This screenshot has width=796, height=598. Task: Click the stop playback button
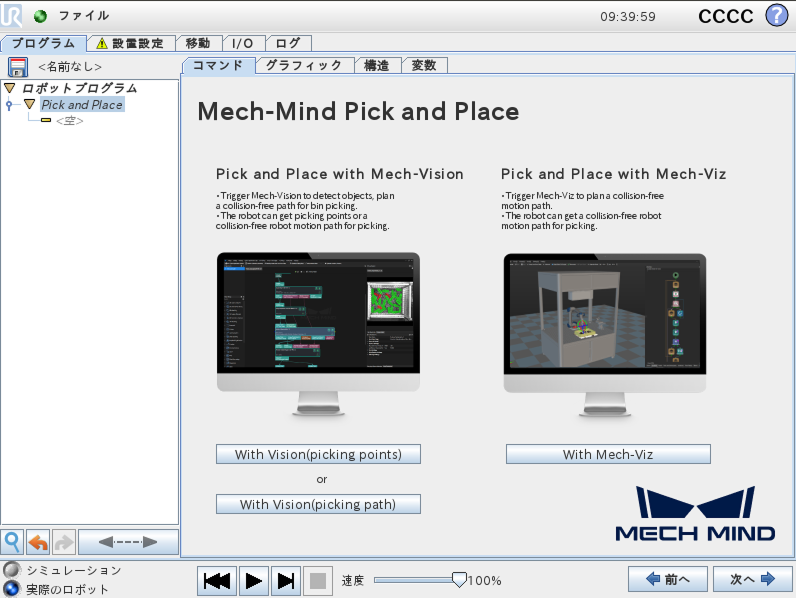click(x=318, y=581)
